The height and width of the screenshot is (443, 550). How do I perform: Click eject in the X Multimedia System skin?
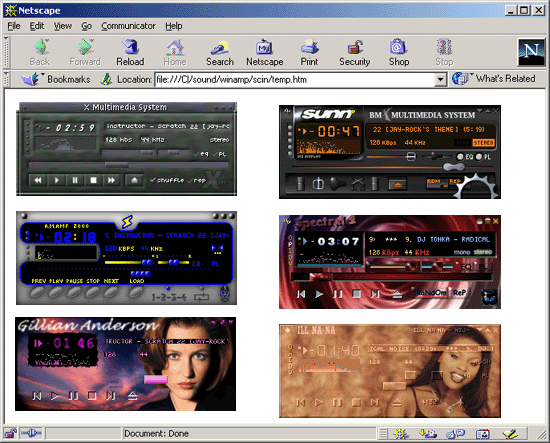point(134,180)
